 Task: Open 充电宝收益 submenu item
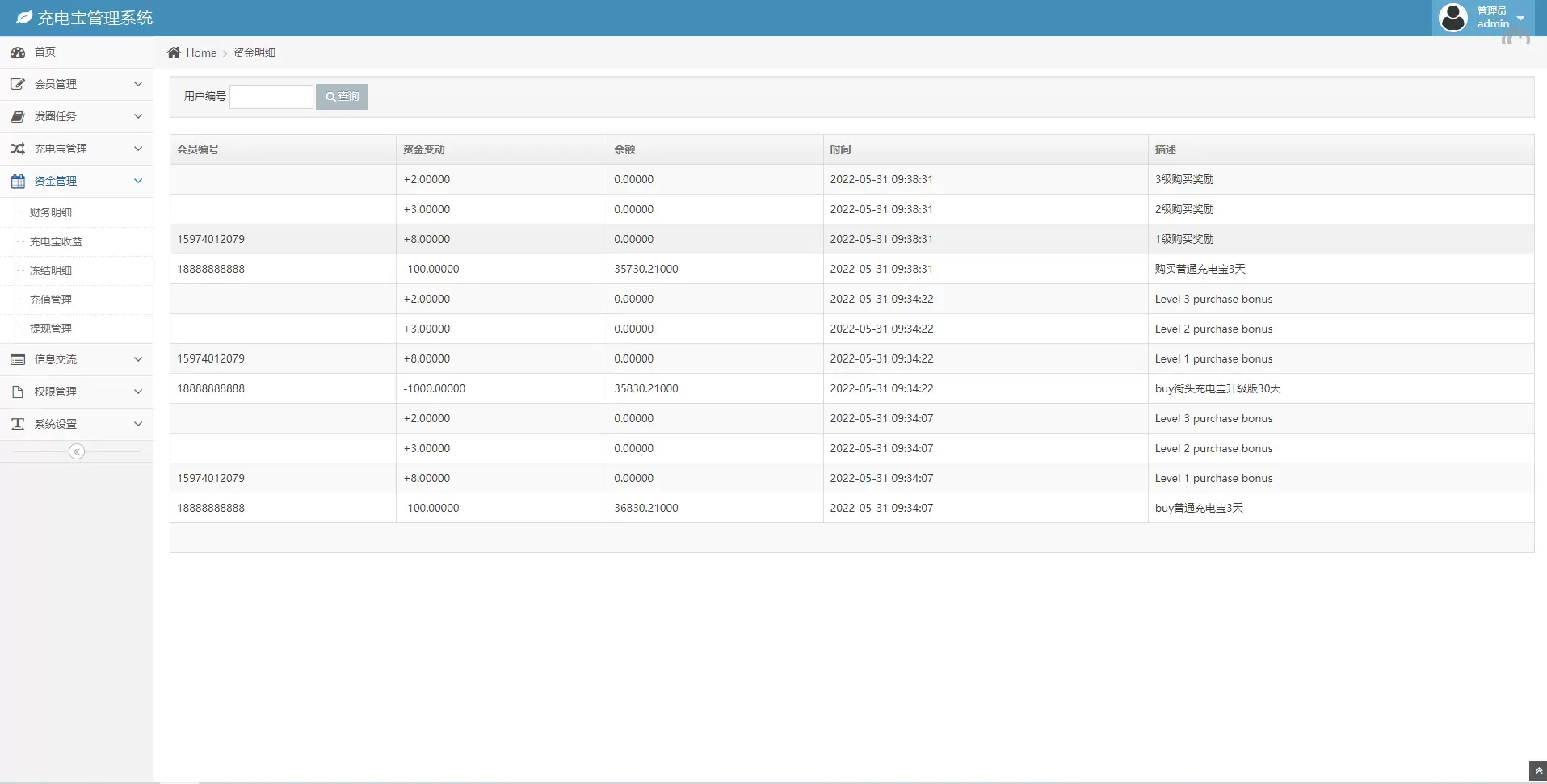pos(56,241)
